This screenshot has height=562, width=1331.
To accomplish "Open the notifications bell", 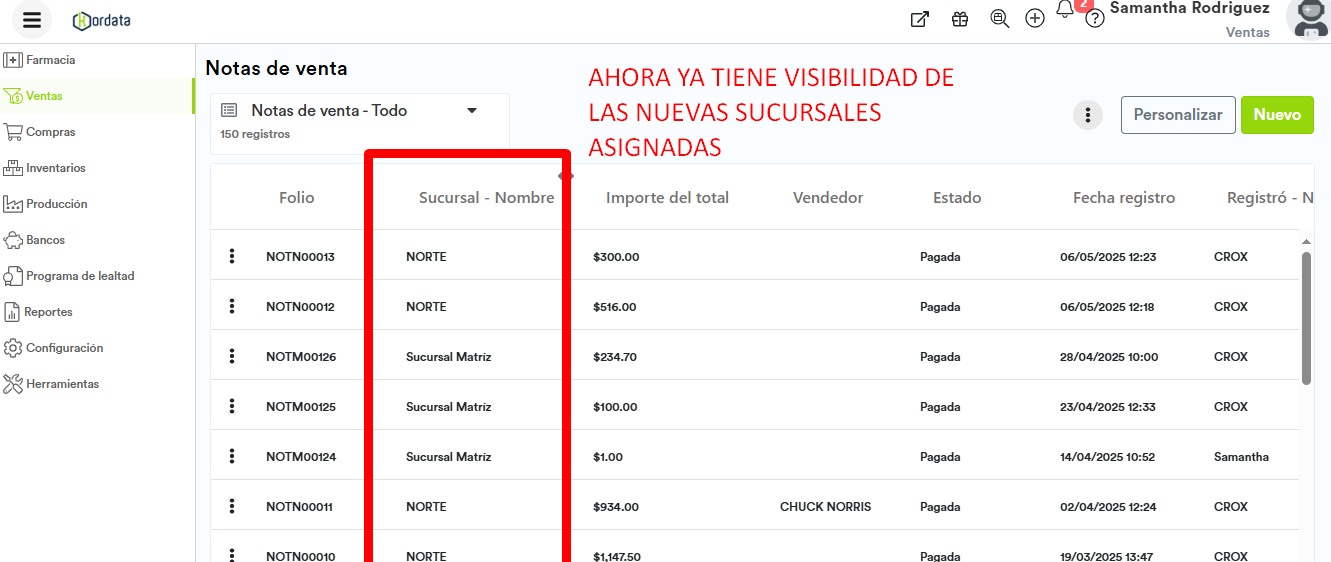I will (1065, 10).
